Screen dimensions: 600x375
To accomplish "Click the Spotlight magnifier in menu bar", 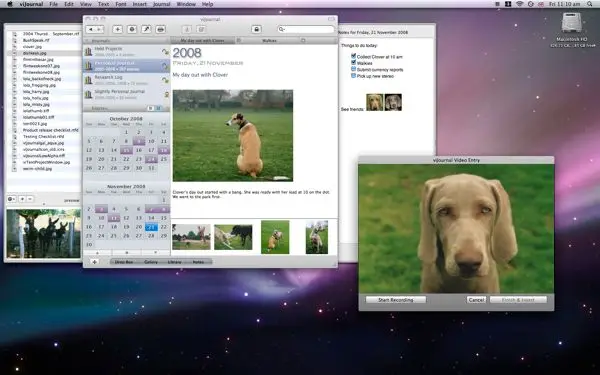I will [x=590, y=4].
